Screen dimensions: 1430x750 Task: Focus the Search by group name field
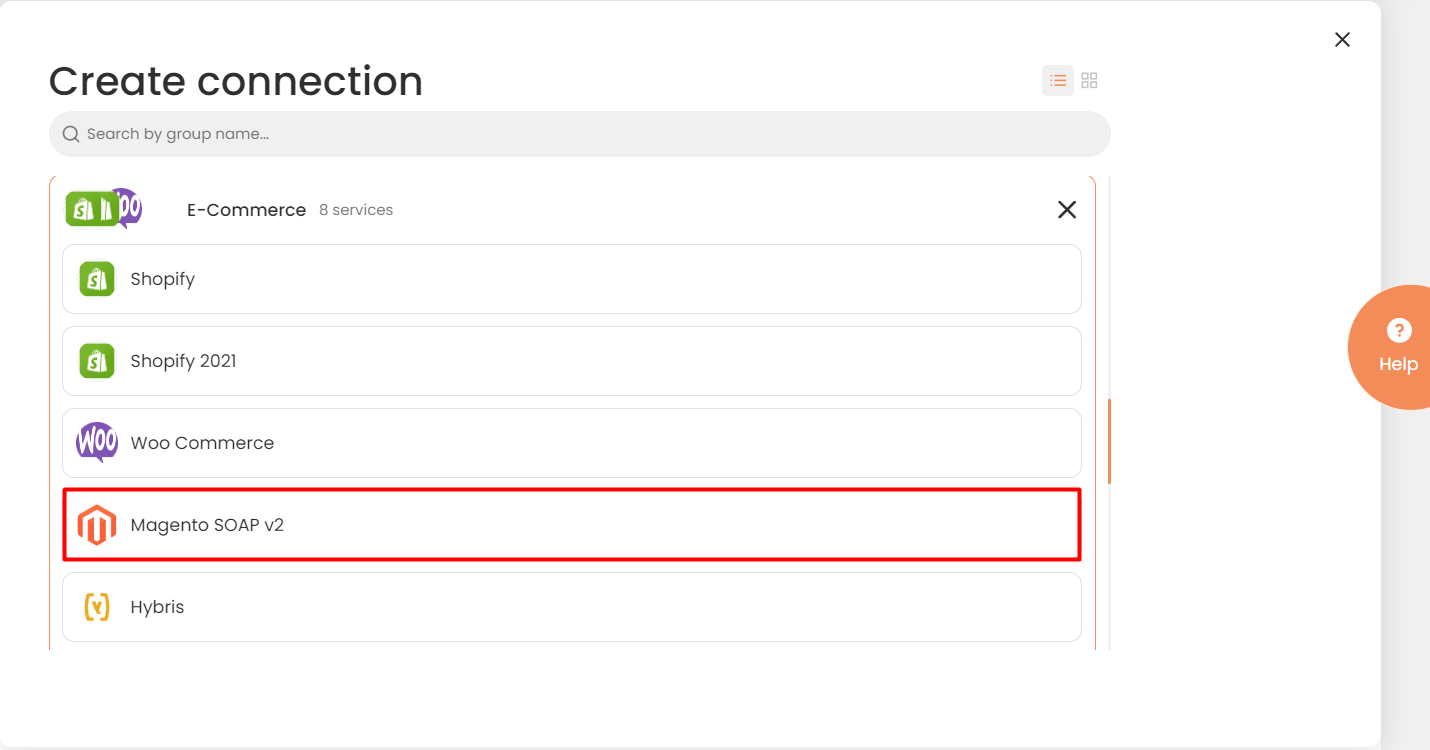(580, 134)
